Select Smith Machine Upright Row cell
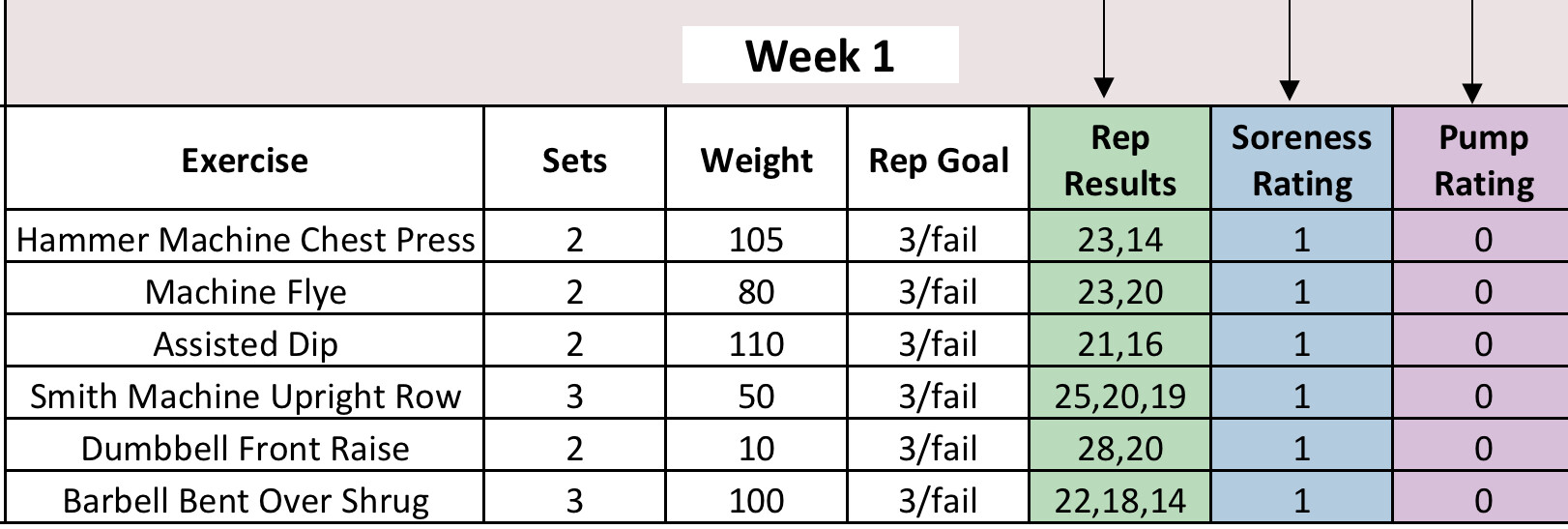Screen dimensions: 1568x529 point(246,397)
